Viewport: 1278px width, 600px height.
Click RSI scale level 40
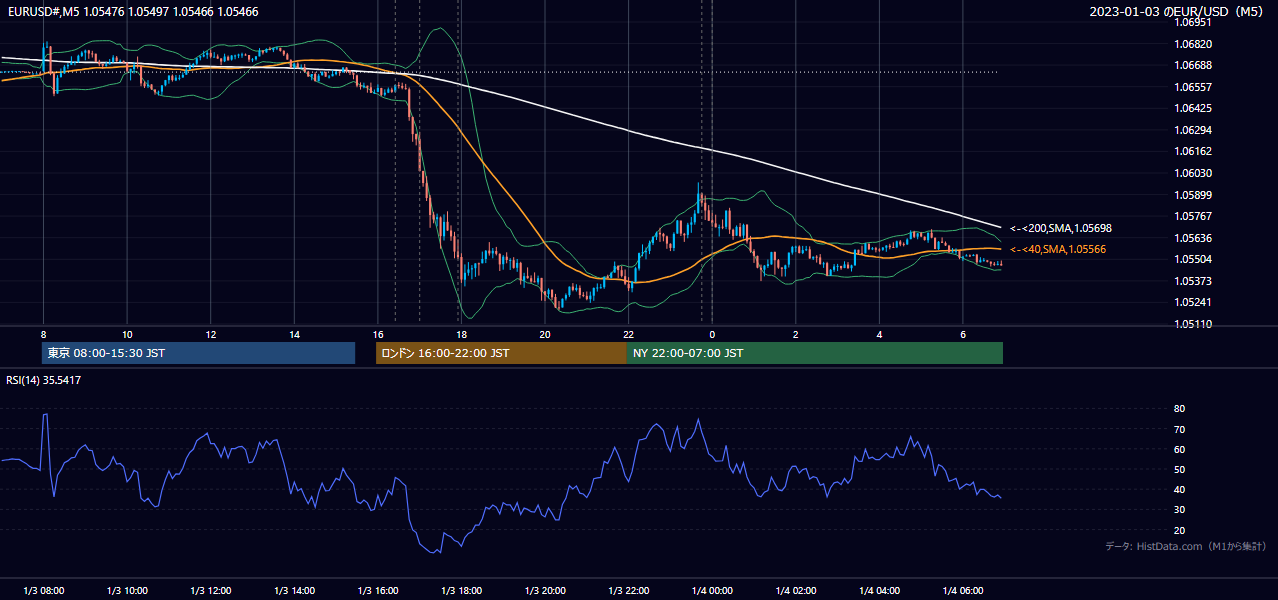pyautogui.click(x=1179, y=489)
